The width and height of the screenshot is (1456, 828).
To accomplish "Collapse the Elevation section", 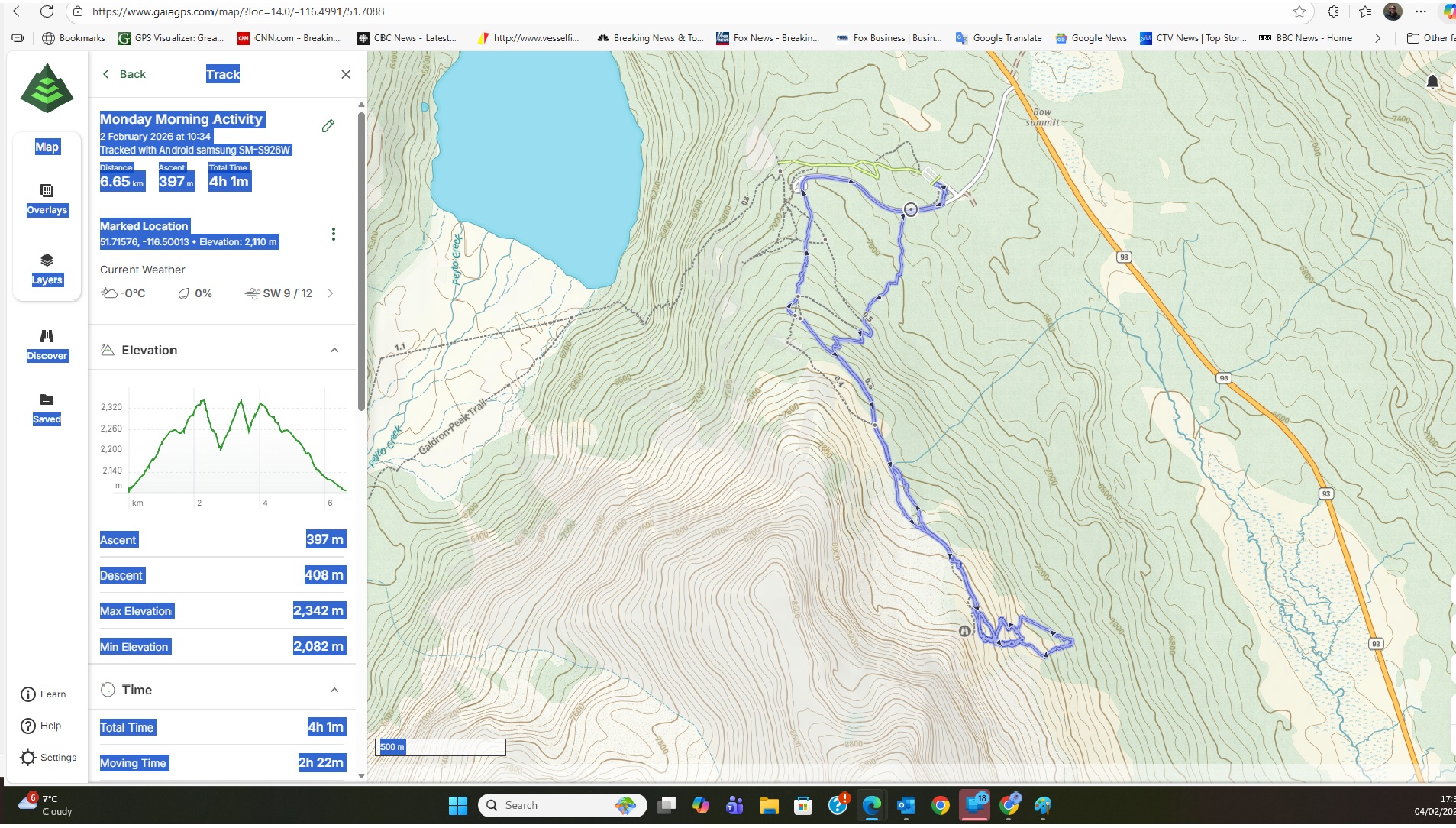I will (334, 350).
